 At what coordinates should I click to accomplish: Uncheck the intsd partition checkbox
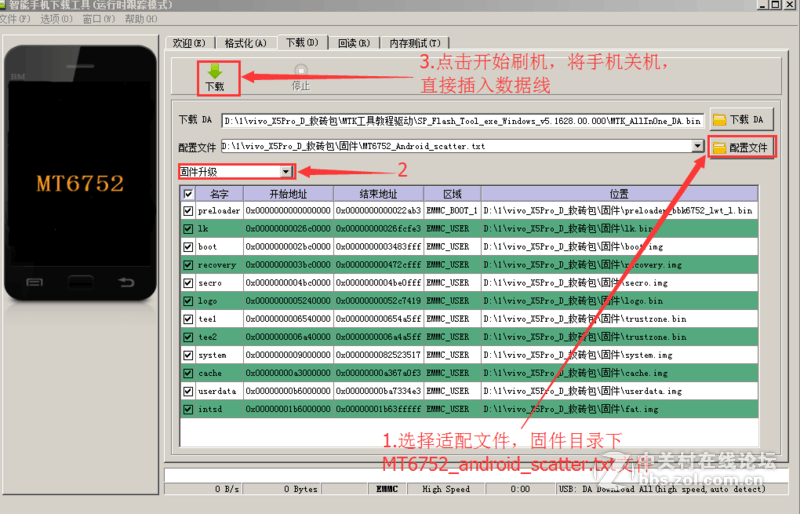(x=188, y=409)
